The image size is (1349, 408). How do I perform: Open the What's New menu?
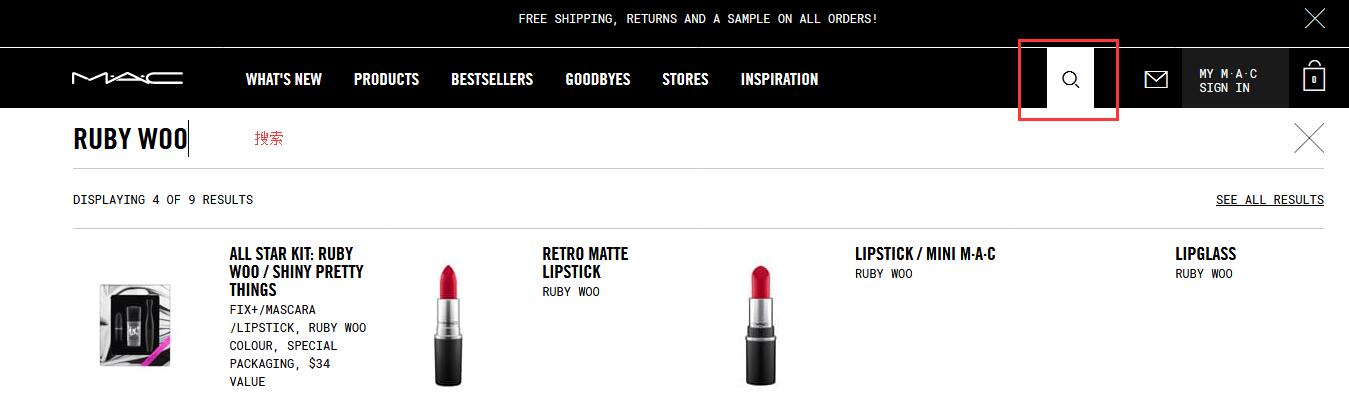[284, 79]
